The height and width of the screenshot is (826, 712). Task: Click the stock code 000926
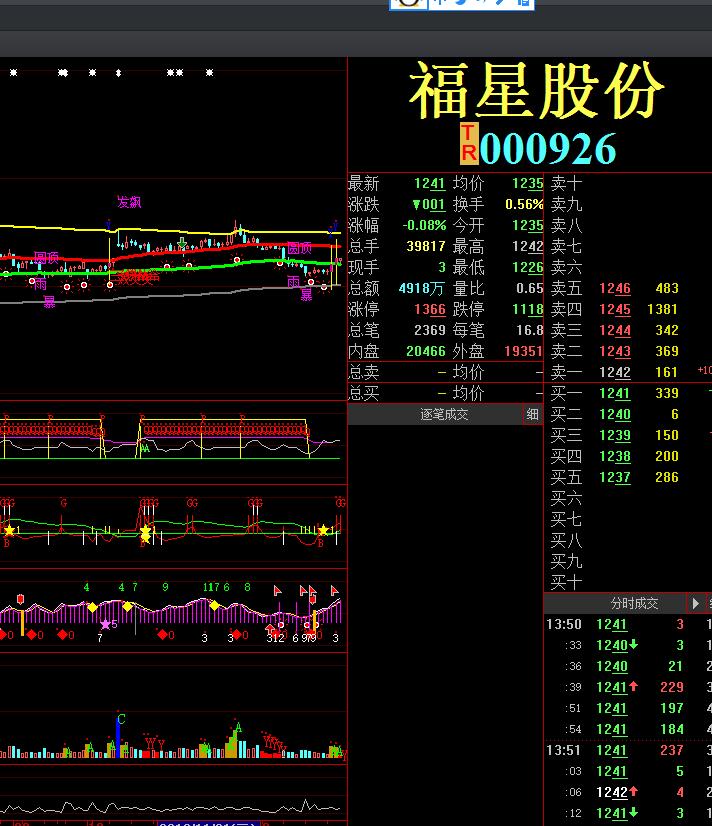[x=548, y=149]
